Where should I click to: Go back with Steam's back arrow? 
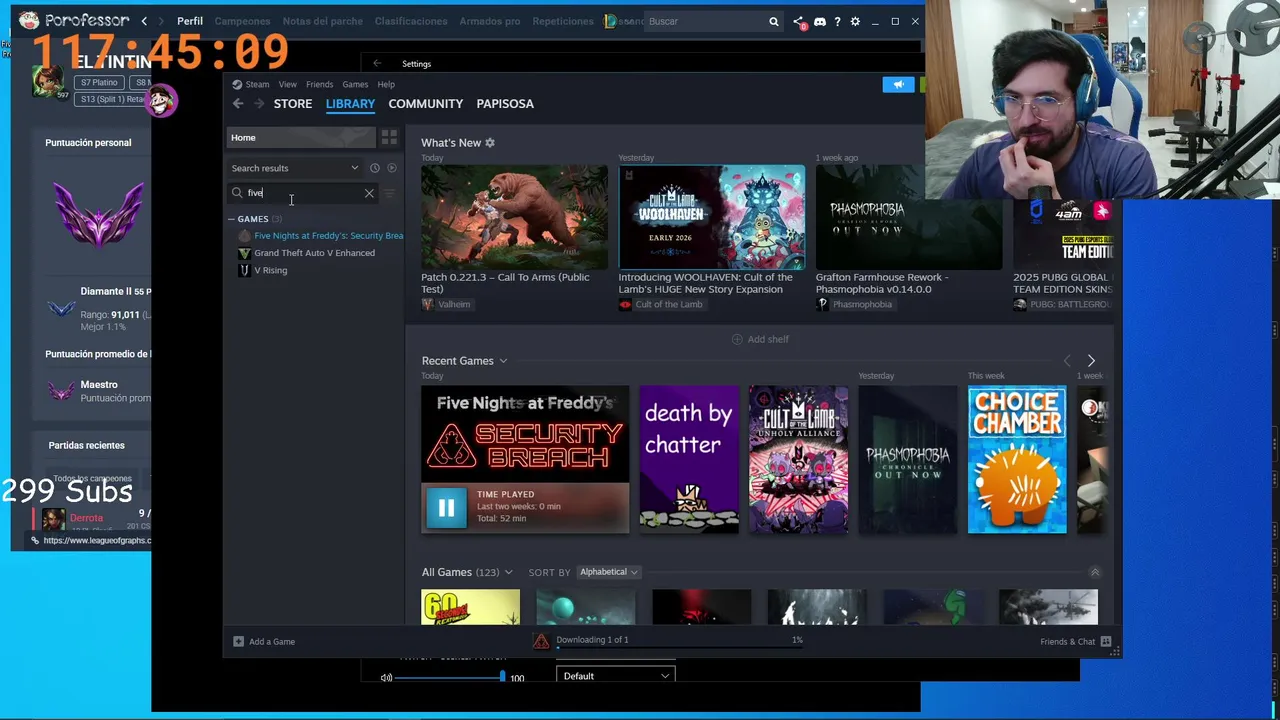coord(238,104)
